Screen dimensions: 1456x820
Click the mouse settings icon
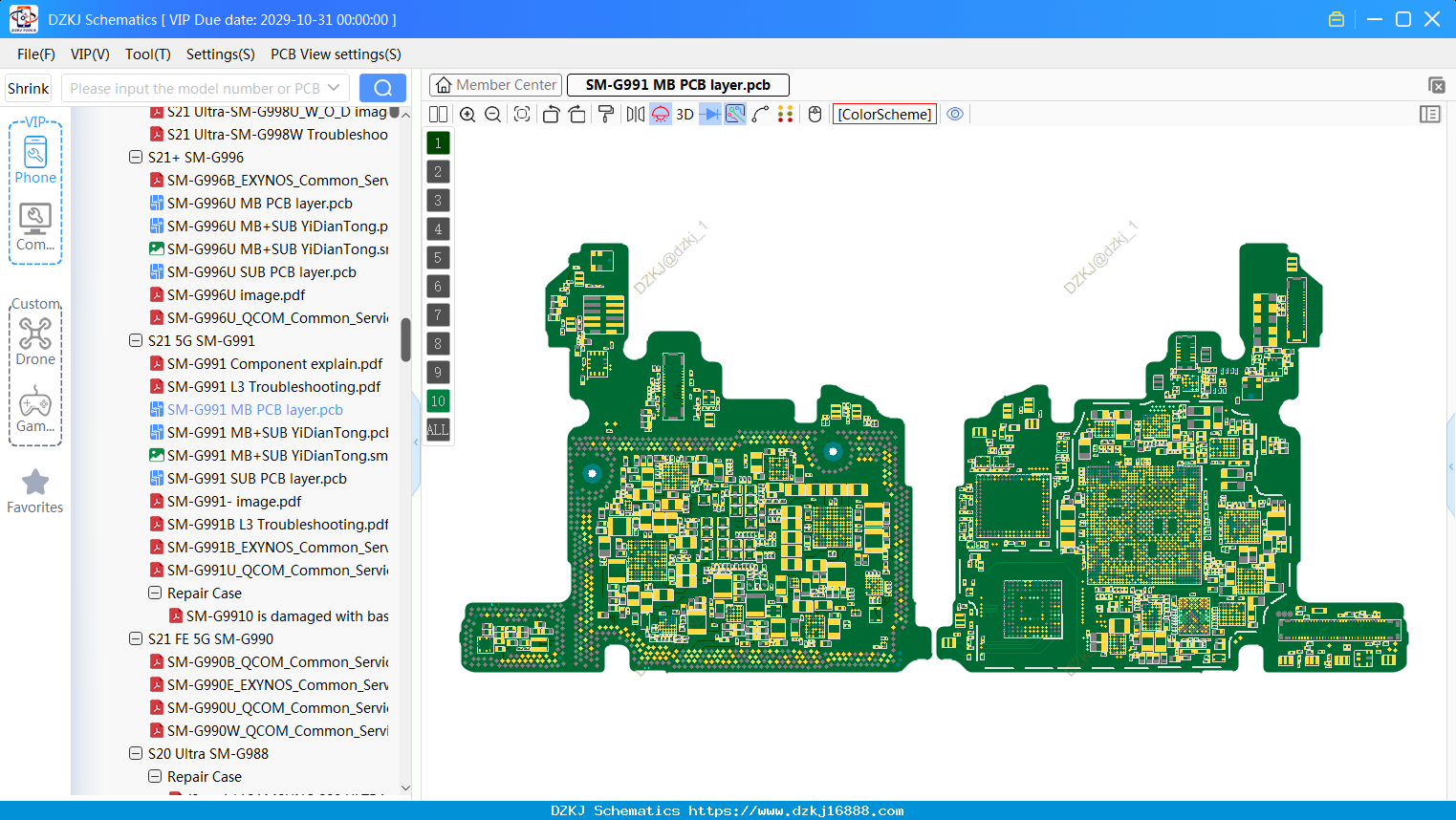[815, 115]
